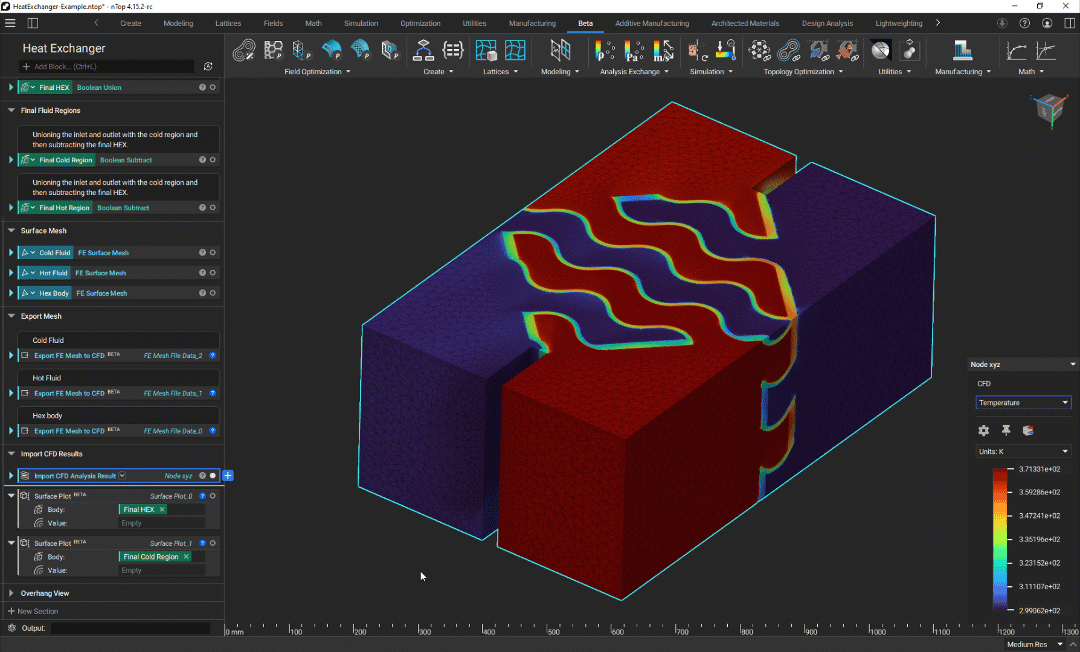Toggle visibility of Surface Plot_1
The height and width of the screenshot is (652, 1080).
tap(213, 543)
